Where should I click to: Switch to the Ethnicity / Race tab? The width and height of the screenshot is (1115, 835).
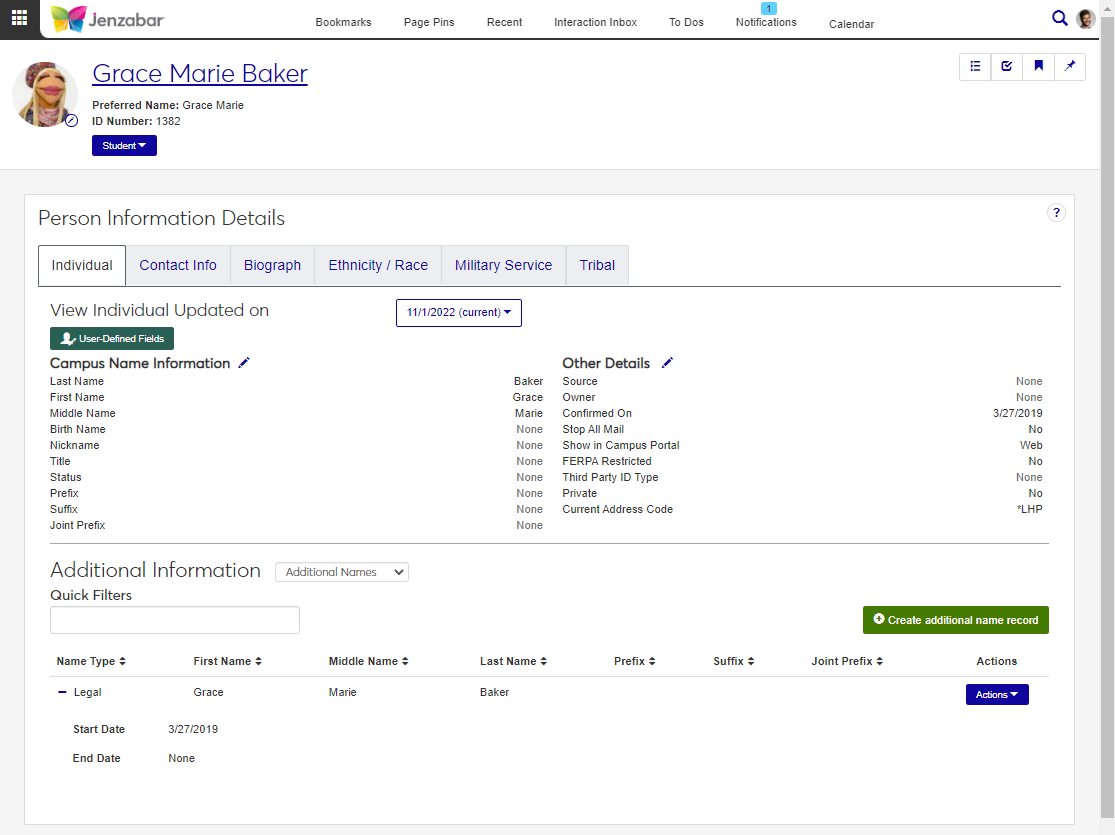(x=378, y=265)
